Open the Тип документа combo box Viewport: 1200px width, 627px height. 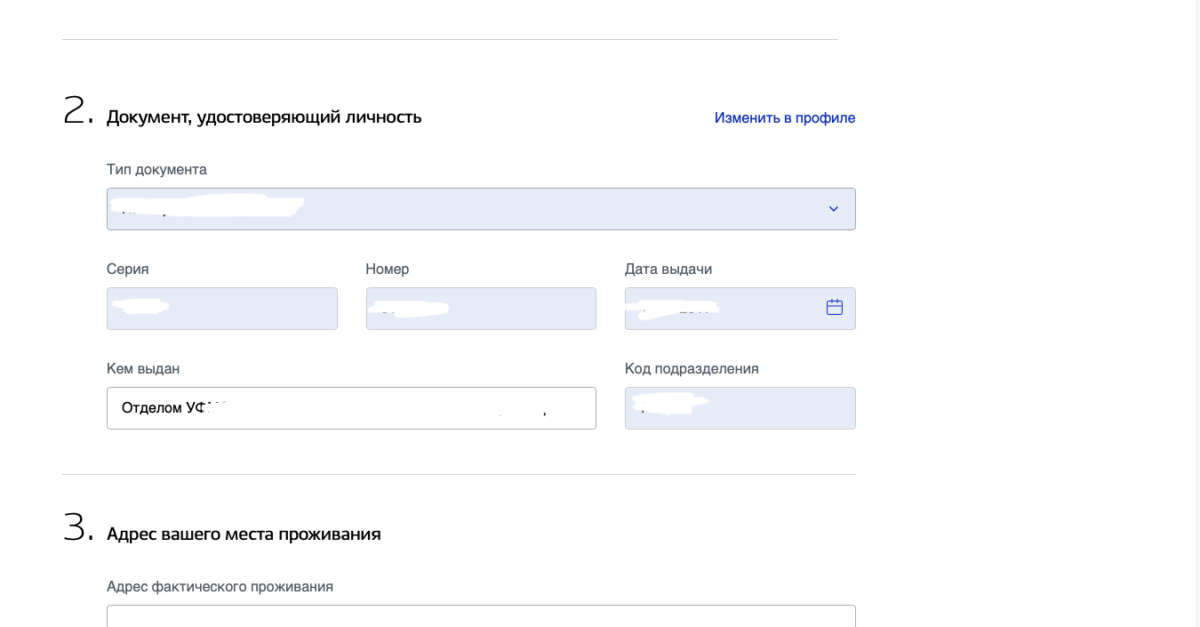click(480, 209)
